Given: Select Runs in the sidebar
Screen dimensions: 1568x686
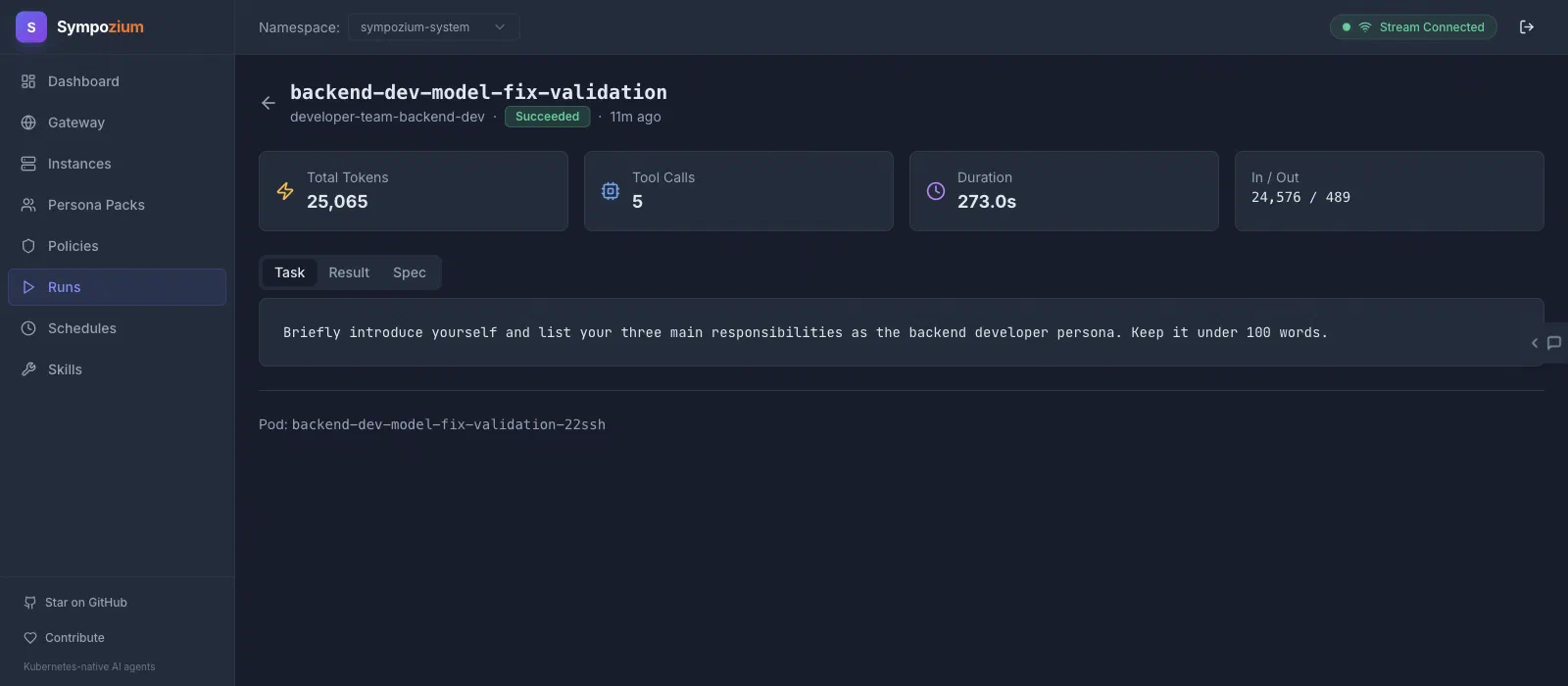Looking at the screenshot, I should [x=117, y=287].
